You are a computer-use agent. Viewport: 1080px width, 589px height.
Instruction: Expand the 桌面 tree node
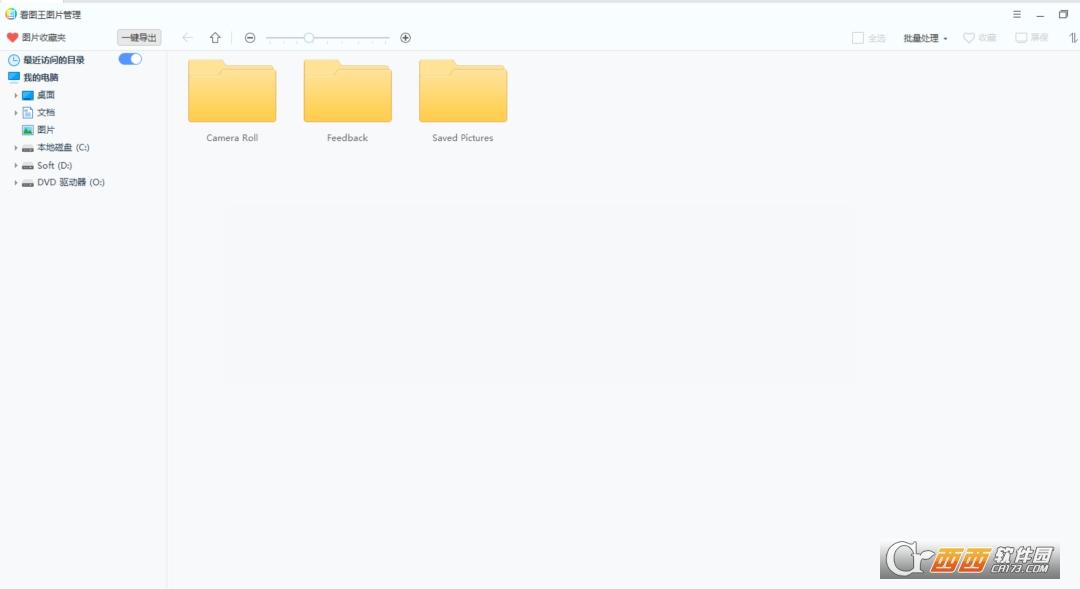16,95
